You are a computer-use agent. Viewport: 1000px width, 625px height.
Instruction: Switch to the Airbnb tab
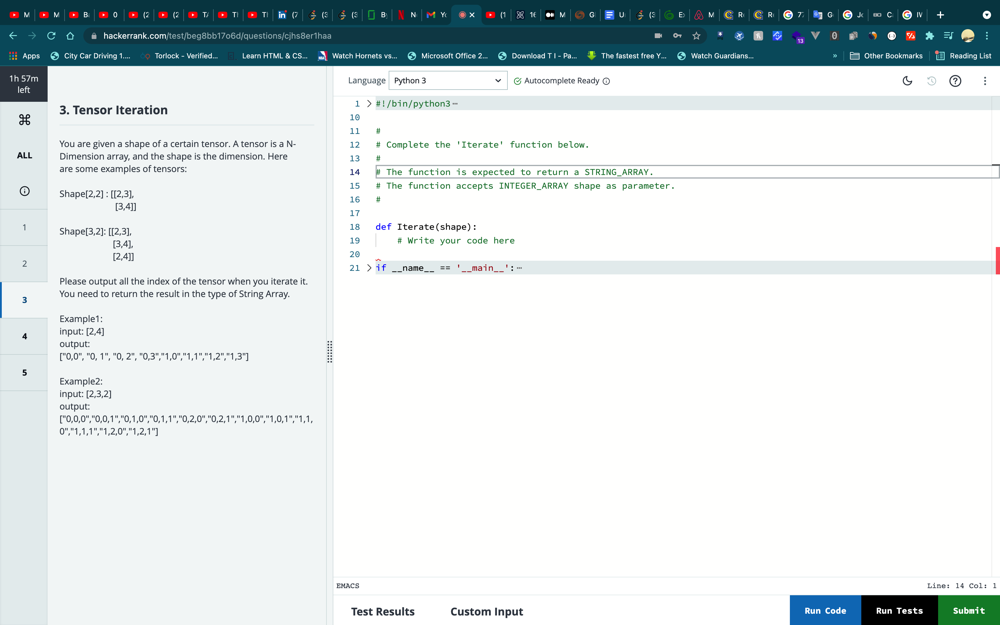pos(704,14)
